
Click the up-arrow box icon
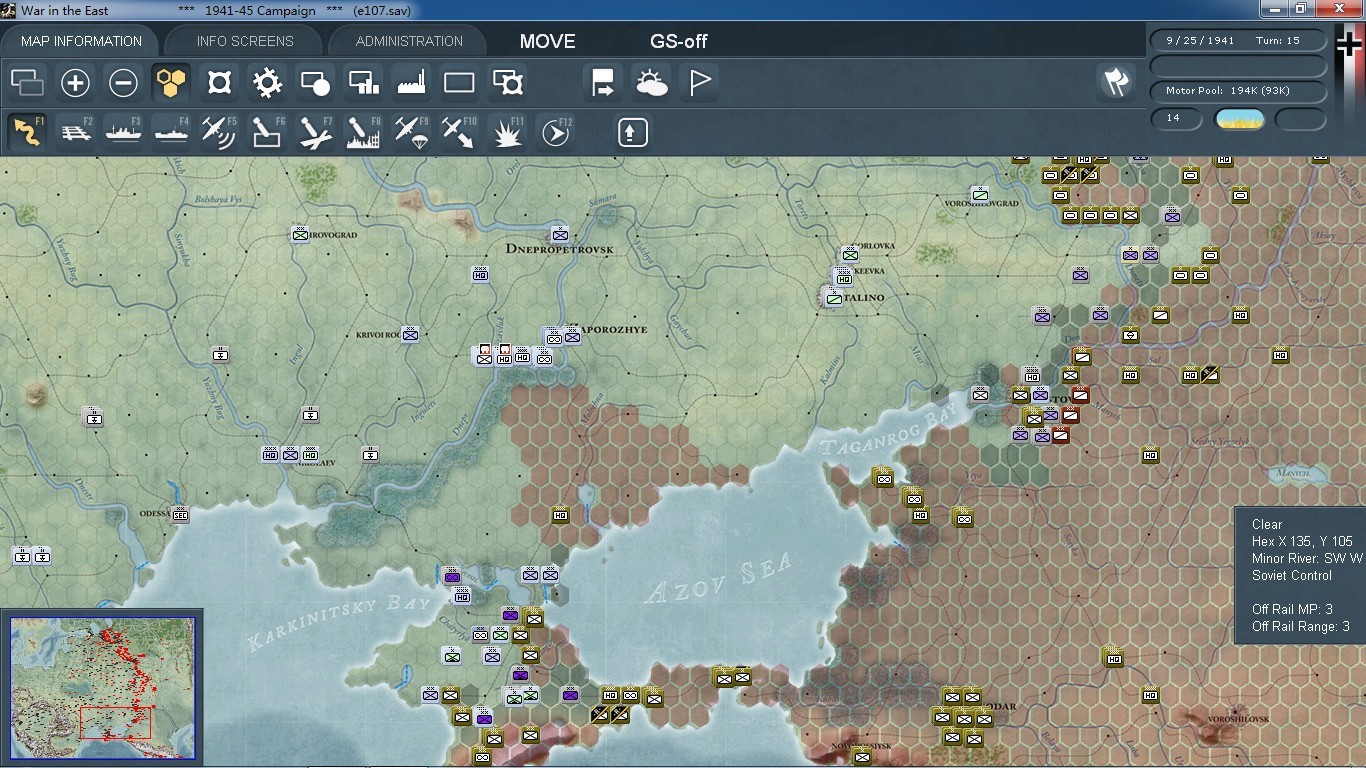[632, 132]
